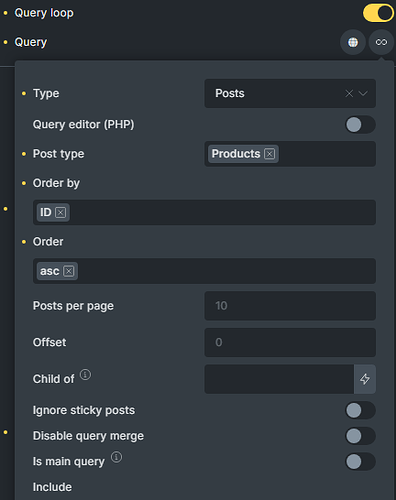Image resolution: width=396 pixels, height=500 pixels.
Task: Click the infinity query loop icon
Action: pyautogui.click(x=381, y=42)
